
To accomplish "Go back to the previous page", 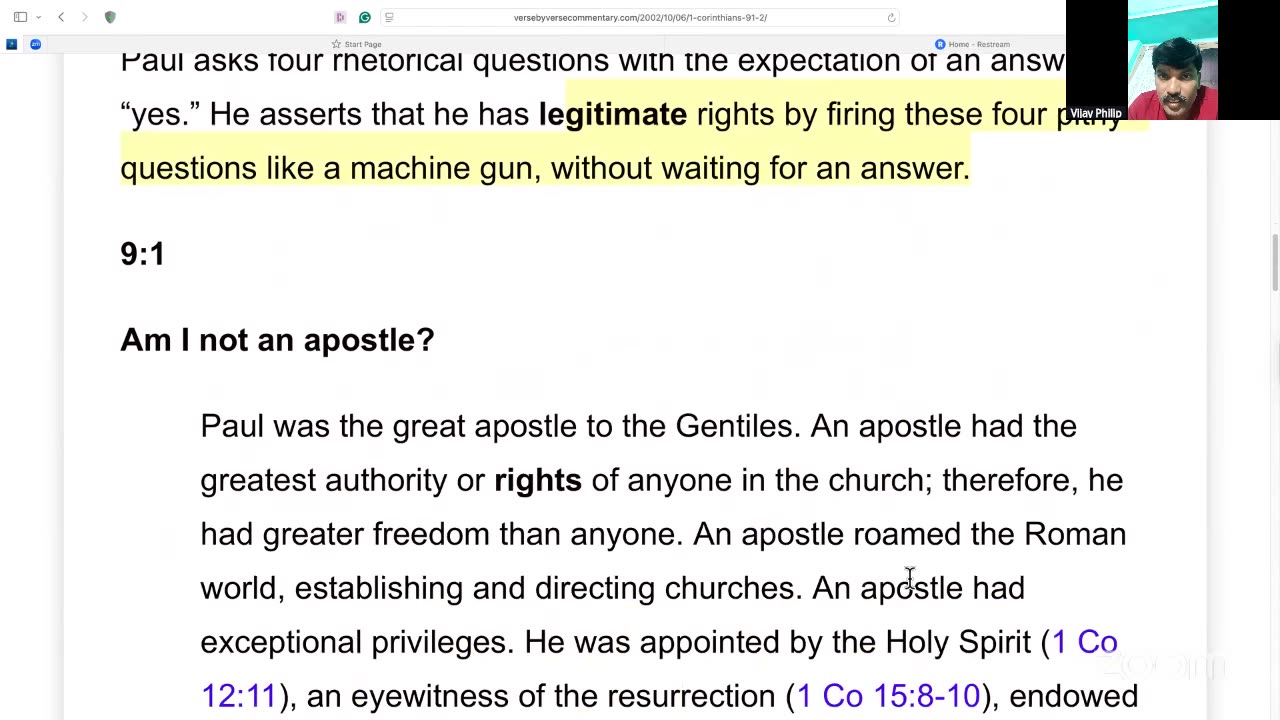I will pyautogui.click(x=61, y=17).
